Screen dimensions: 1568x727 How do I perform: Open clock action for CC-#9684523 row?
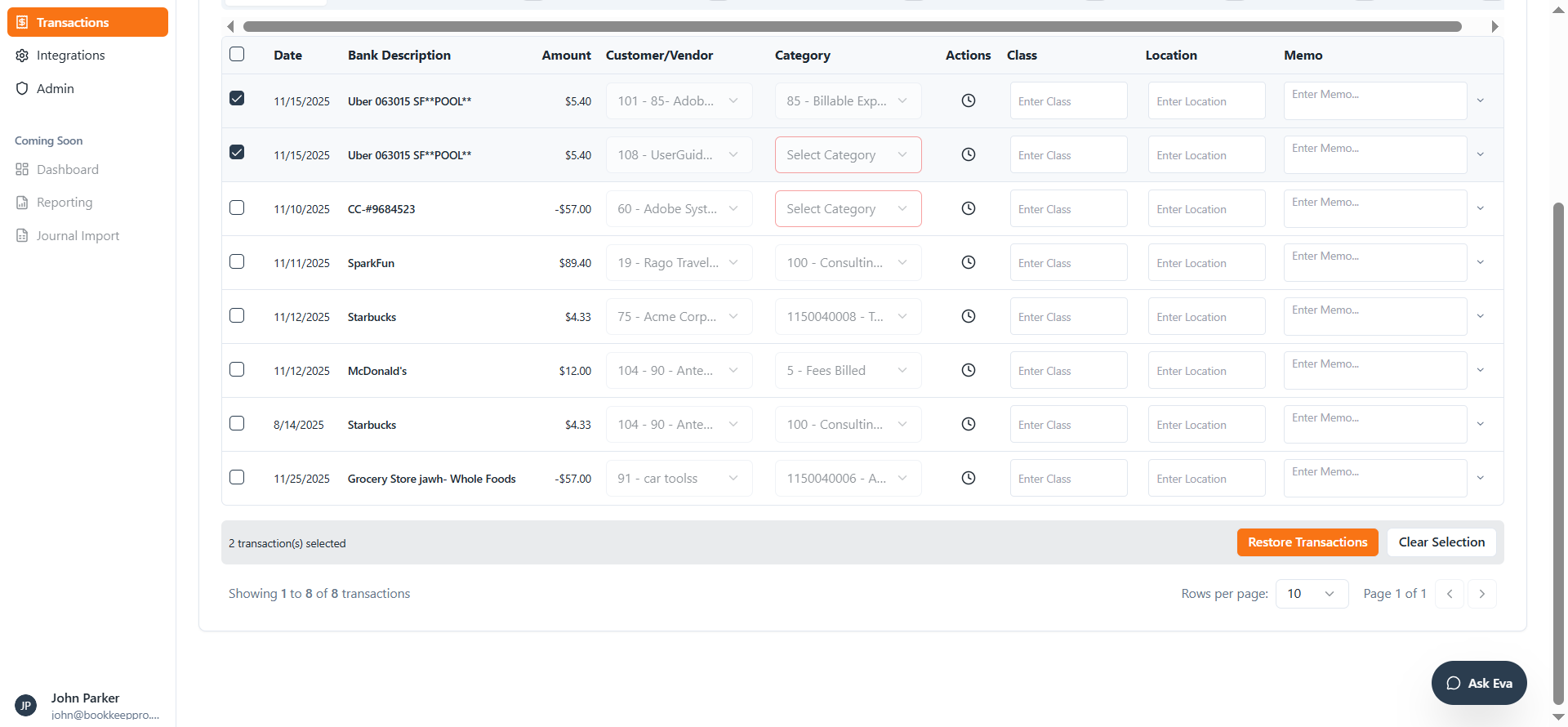tap(969, 208)
